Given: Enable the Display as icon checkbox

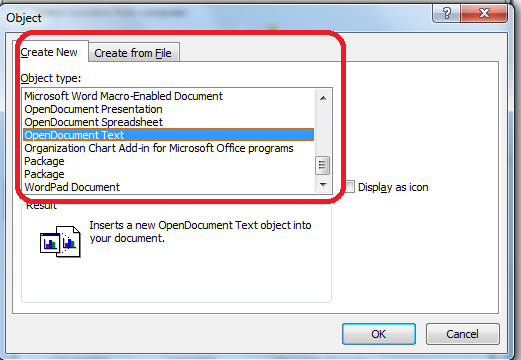Looking at the screenshot, I should (350, 187).
